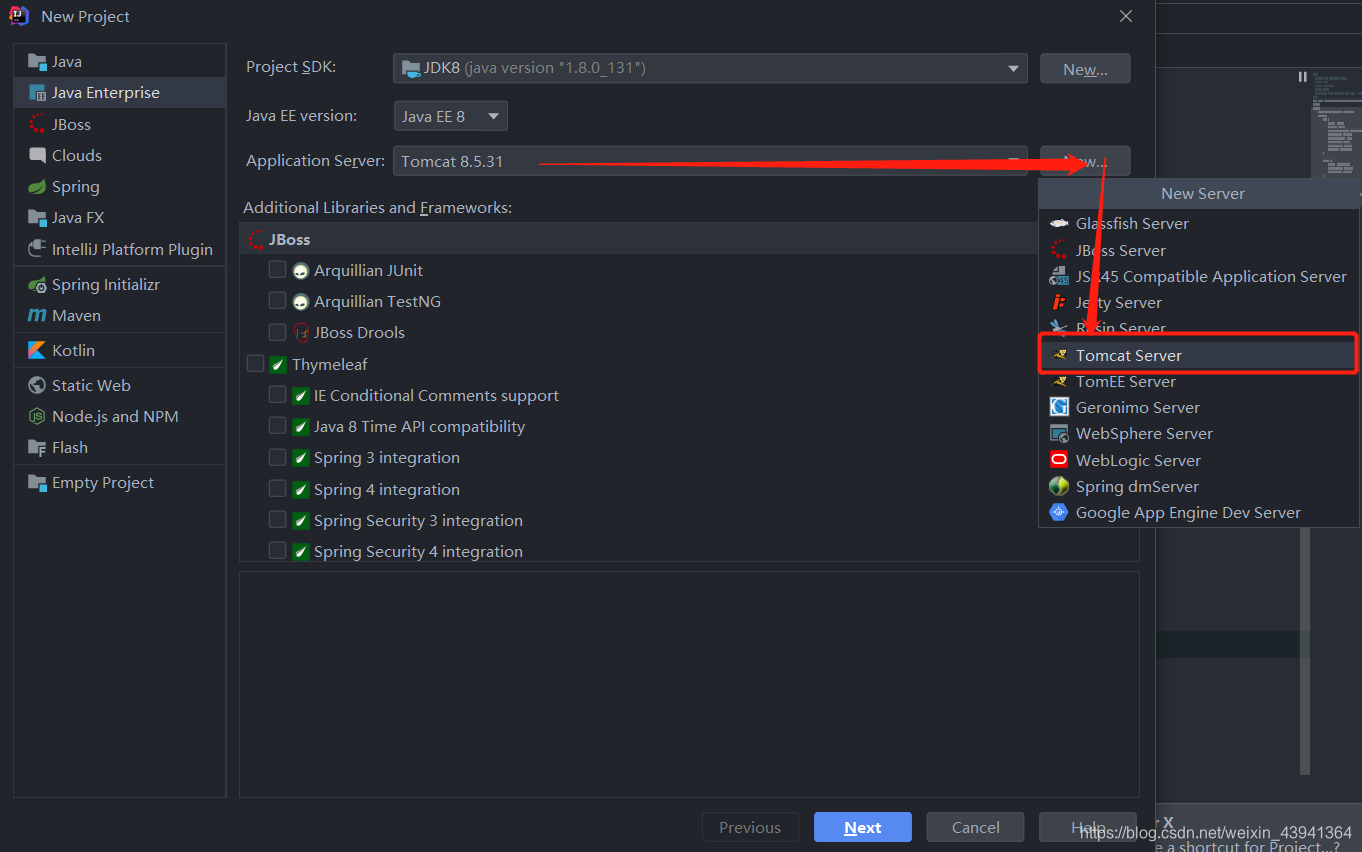
Task: Pick Spring leaf icon in sidebar
Action: [x=37, y=187]
